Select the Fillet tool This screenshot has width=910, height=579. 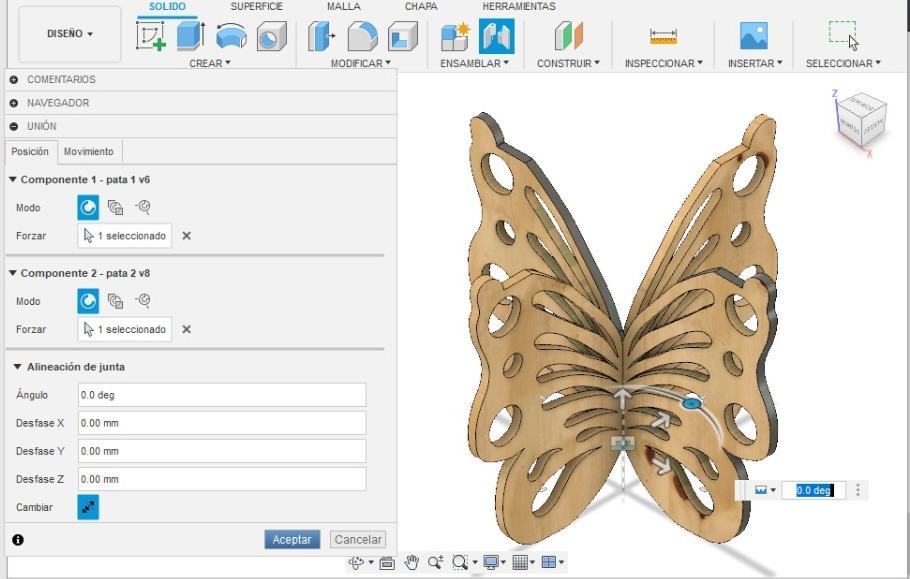point(362,36)
